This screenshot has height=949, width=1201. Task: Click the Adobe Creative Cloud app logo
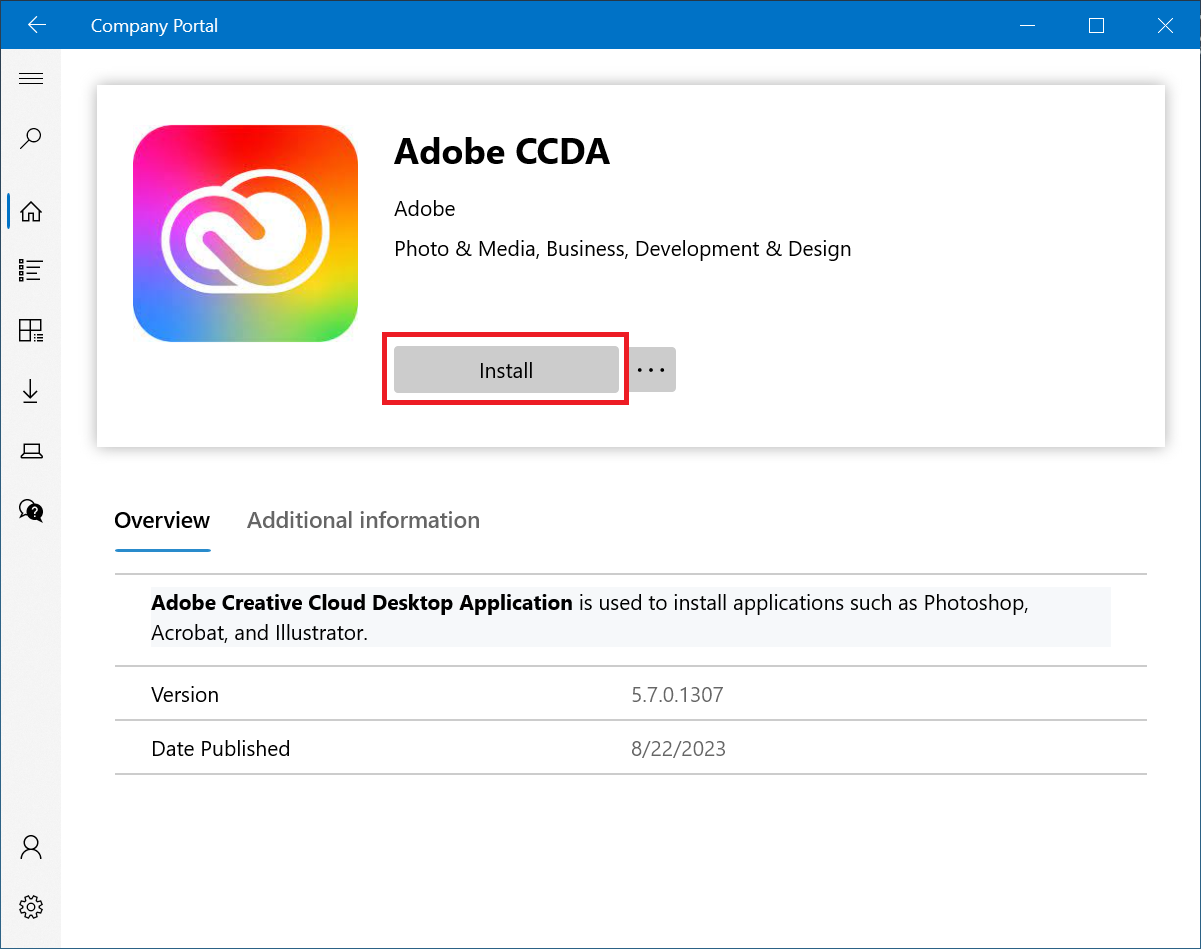(x=245, y=233)
